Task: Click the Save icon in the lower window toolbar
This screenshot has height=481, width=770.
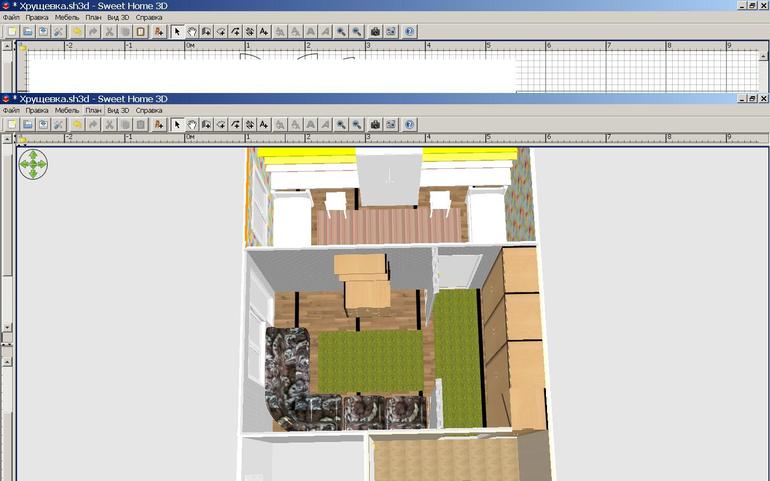Action: 44,125
